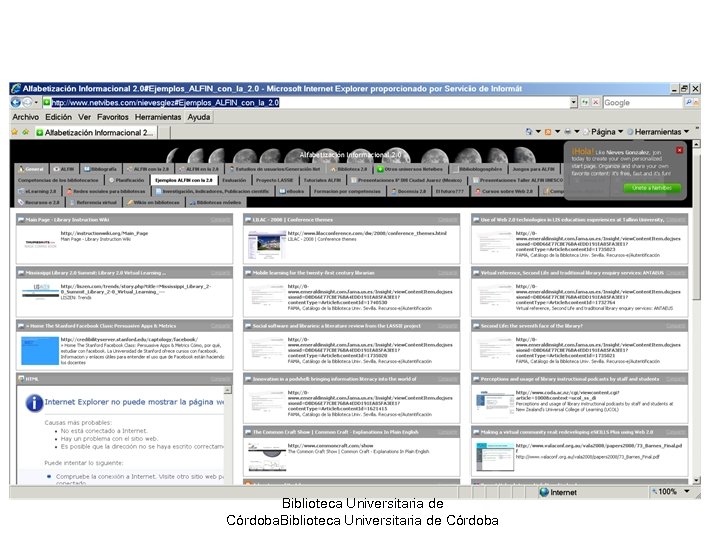
Task: Open the zoom level dropdown arrow
Action: click(x=687, y=492)
